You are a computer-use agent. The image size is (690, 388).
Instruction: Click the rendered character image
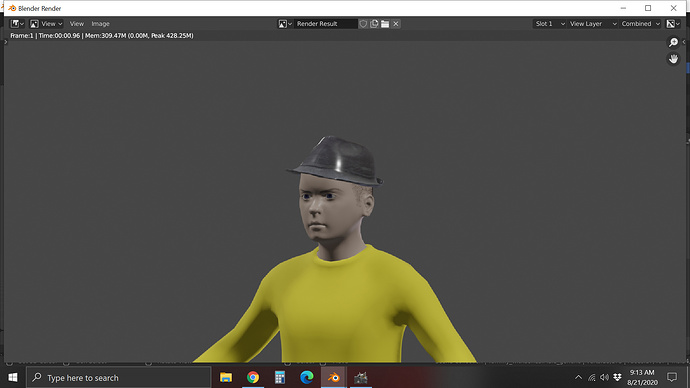tap(335, 249)
